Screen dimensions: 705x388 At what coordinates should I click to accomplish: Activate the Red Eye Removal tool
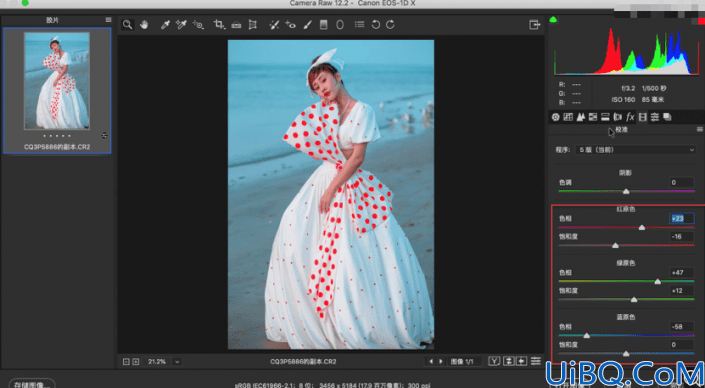(x=290, y=25)
